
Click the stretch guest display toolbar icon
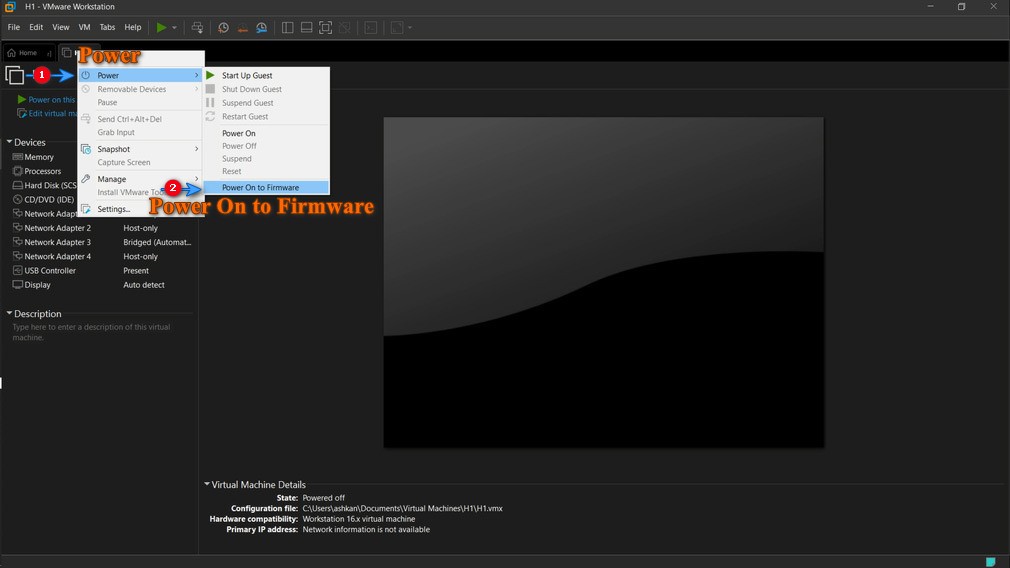[x=397, y=28]
